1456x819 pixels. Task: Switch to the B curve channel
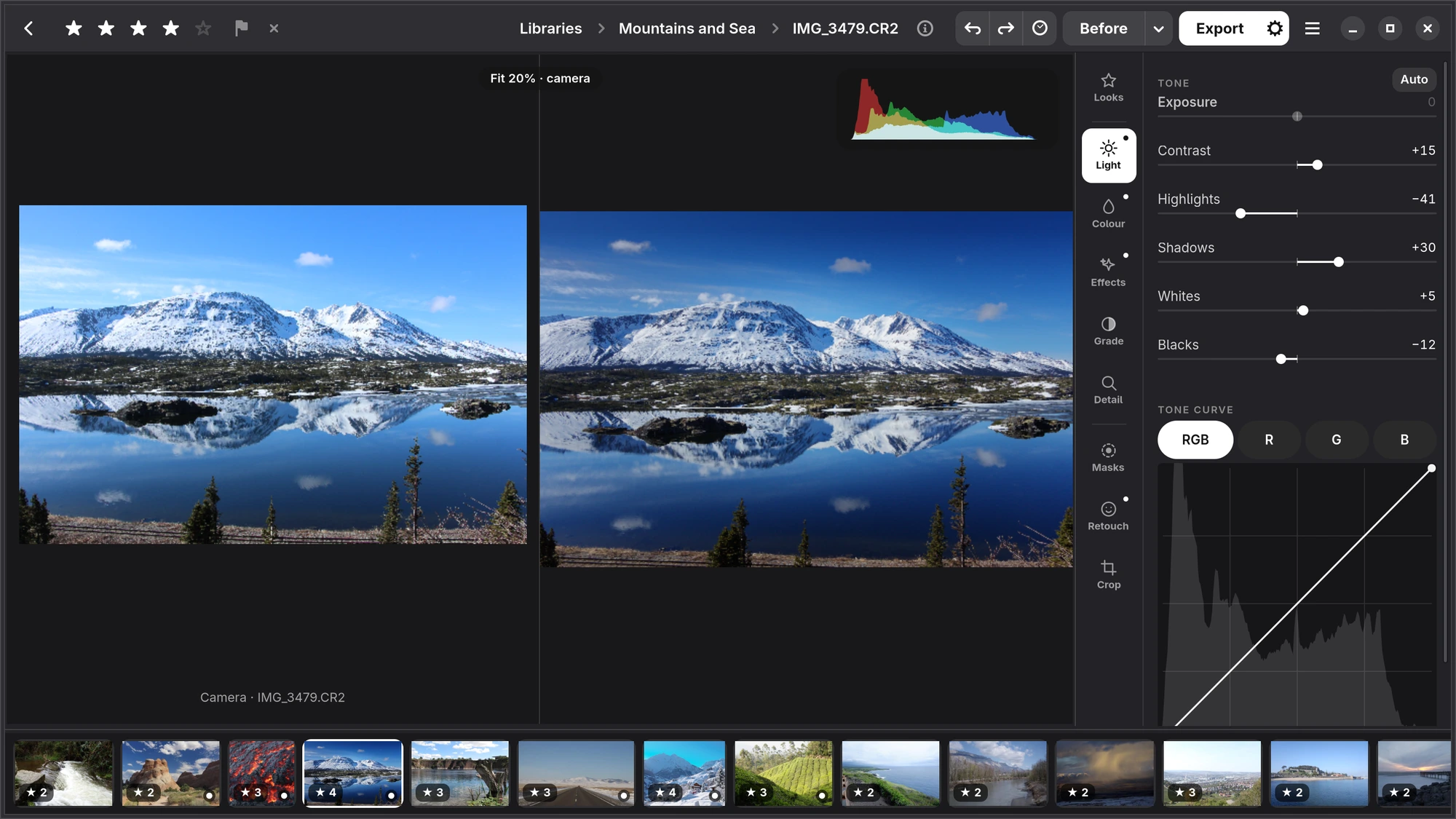pyautogui.click(x=1404, y=440)
